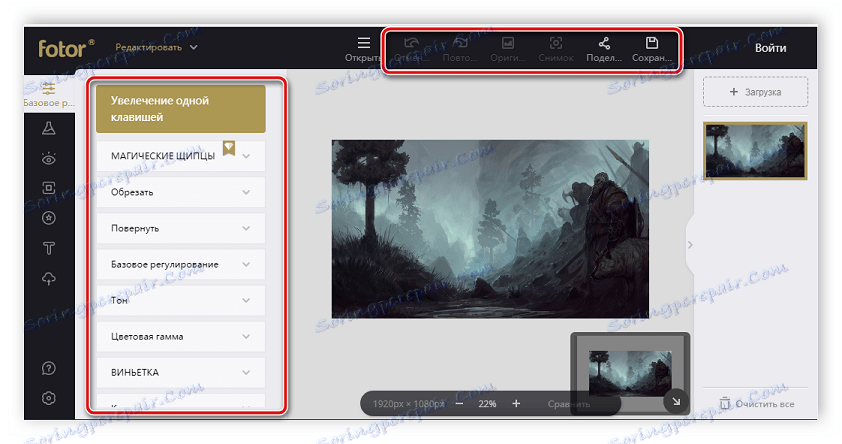The image size is (842, 444).
Task: Expand the Повернуть section
Action: pyautogui.click(x=181, y=228)
